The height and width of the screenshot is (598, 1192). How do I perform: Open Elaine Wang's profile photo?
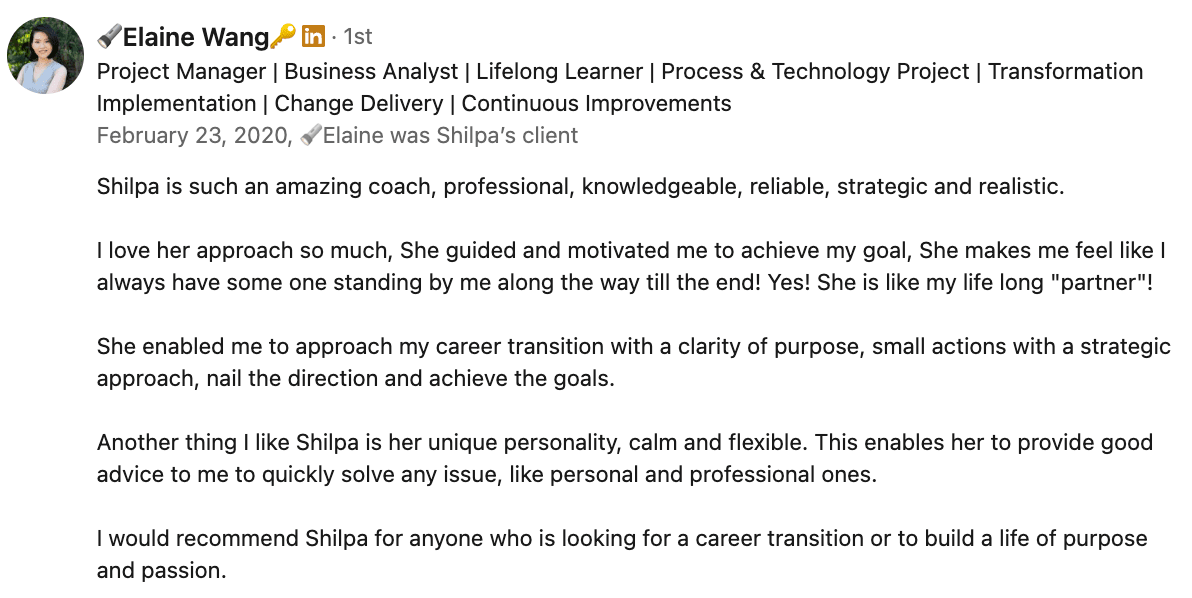[45, 56]
